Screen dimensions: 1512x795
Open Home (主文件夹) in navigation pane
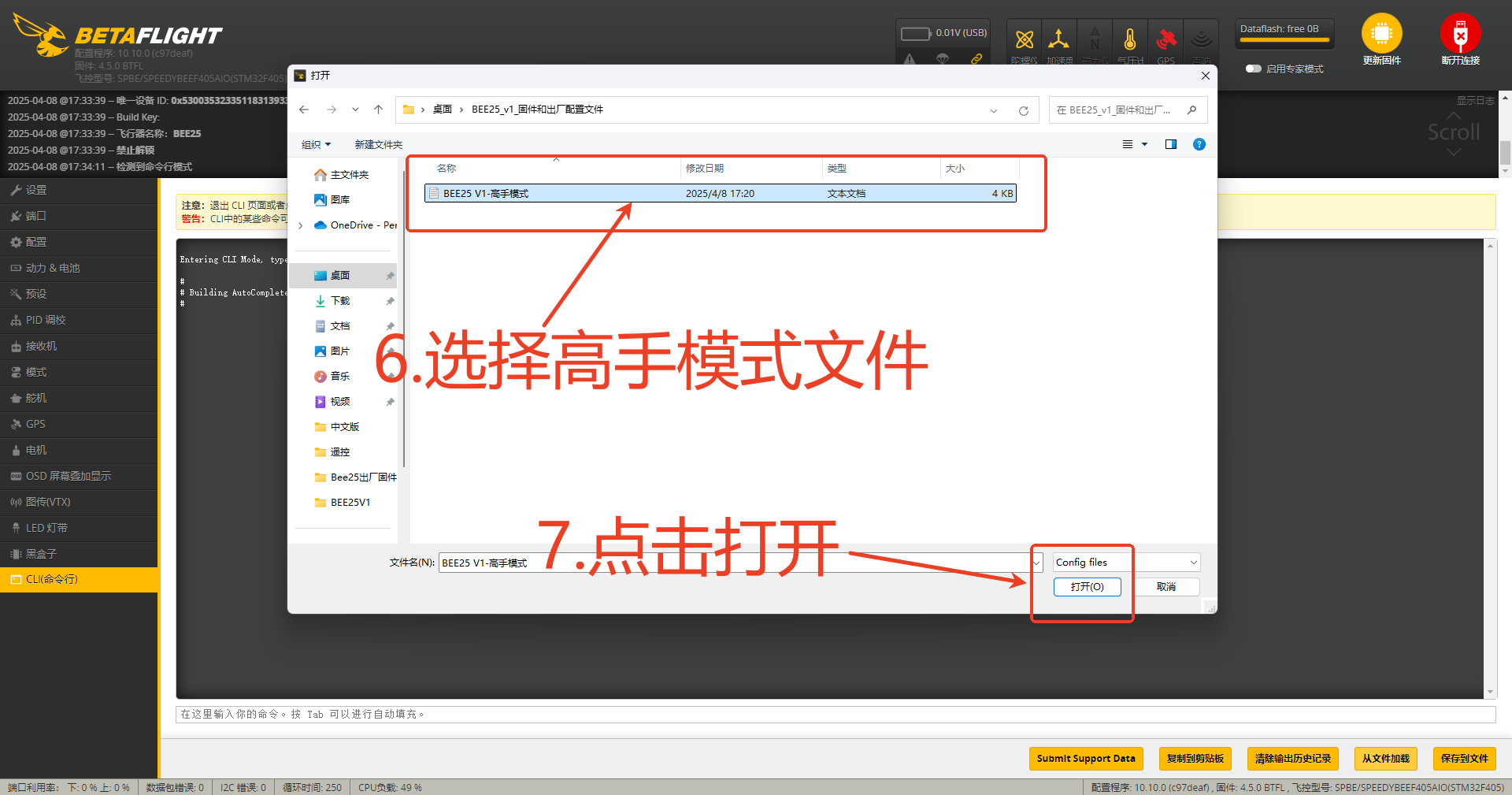click(x=342, y=175)
